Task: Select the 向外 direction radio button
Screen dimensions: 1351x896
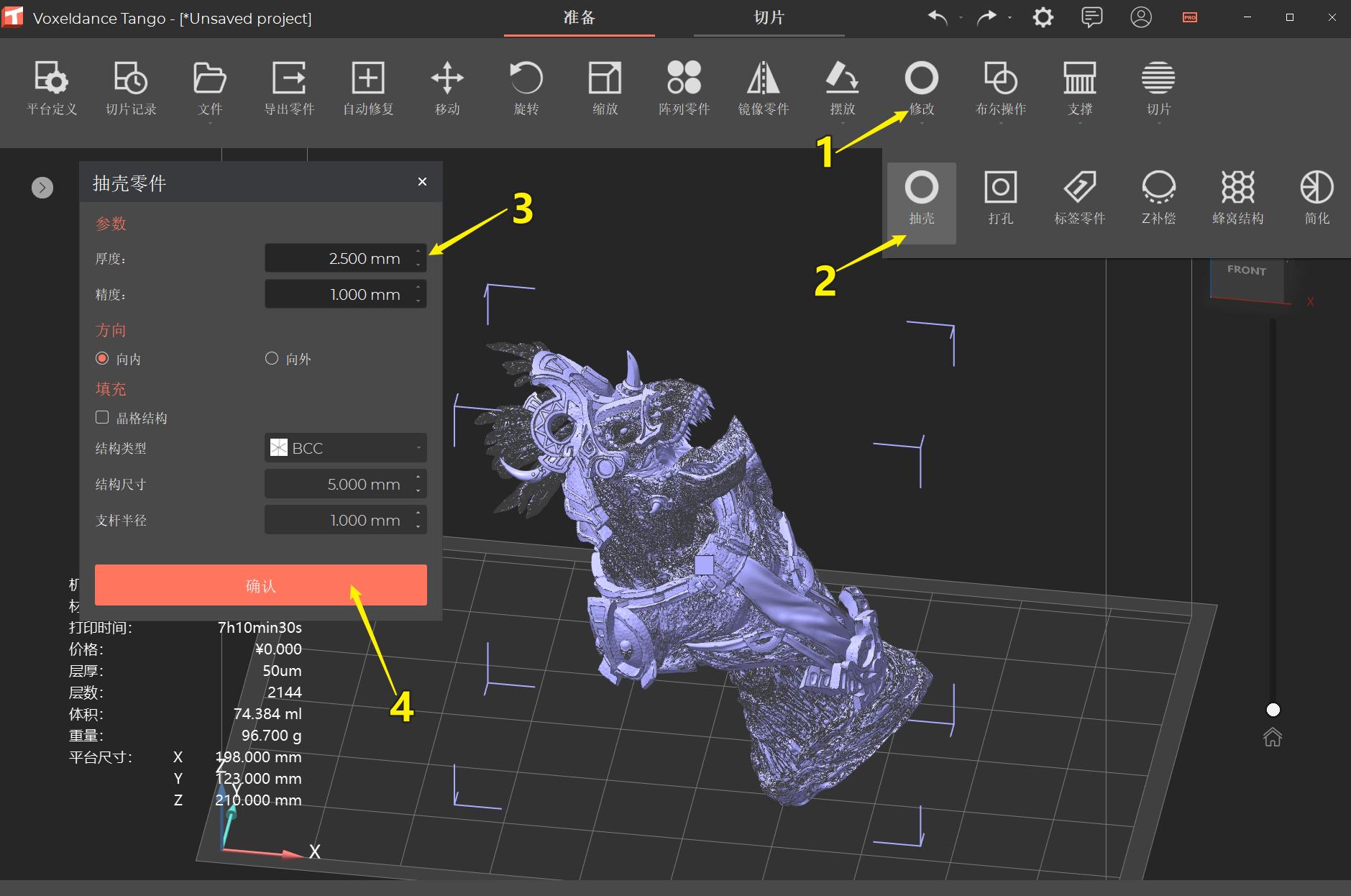Action: [272, 358]
